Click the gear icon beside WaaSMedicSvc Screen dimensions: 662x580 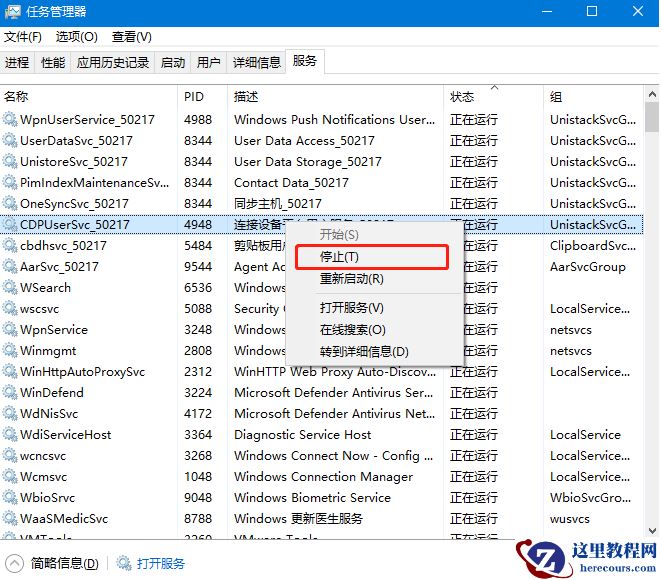pos(10,519)
